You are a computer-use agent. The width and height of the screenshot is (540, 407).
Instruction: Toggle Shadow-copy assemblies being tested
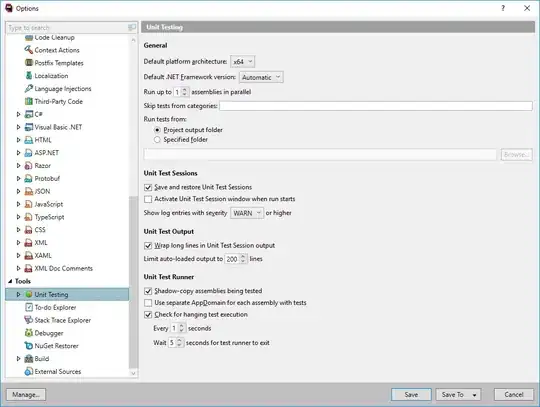(148, 291)
